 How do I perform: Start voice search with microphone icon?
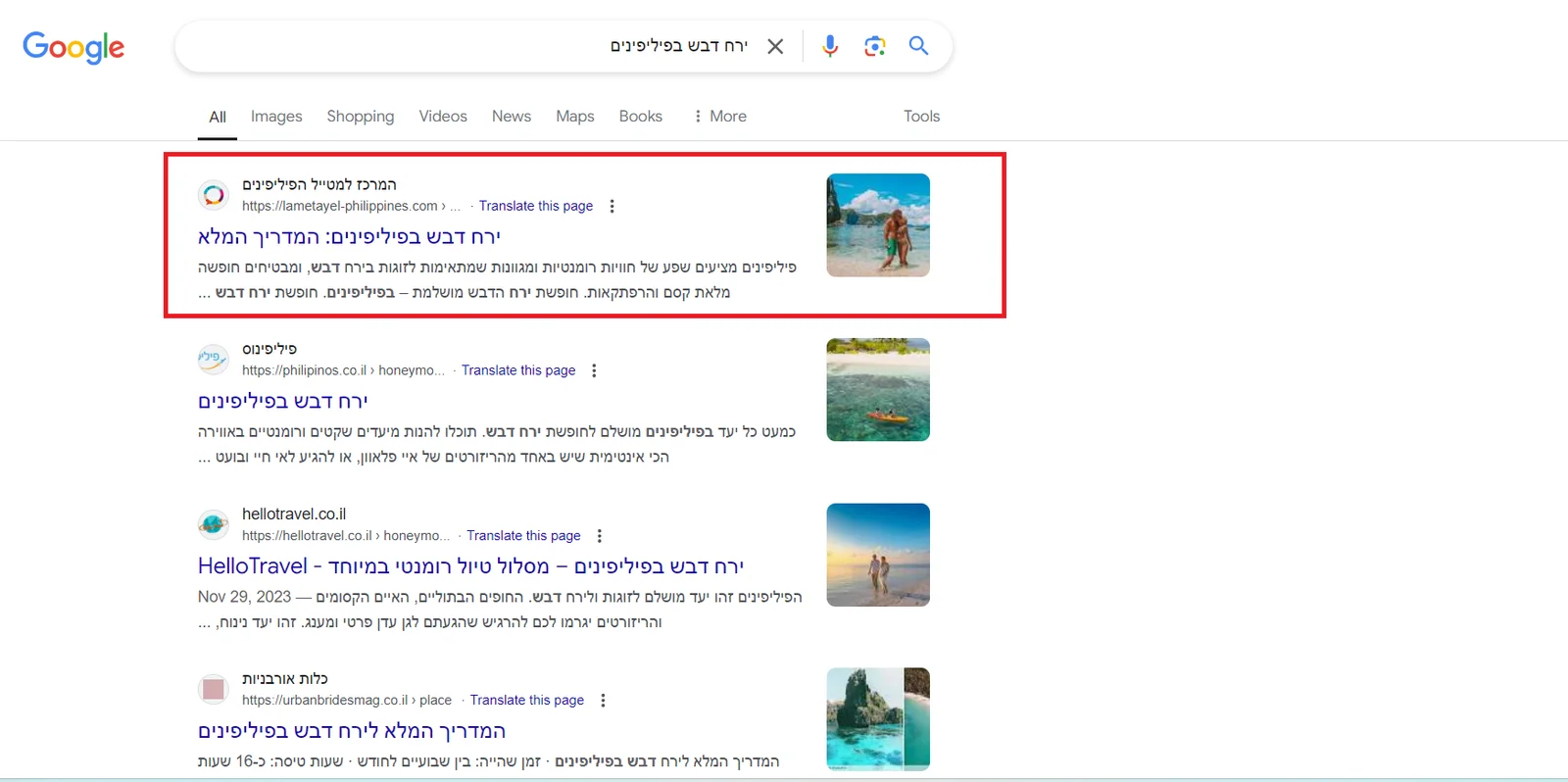830,46
